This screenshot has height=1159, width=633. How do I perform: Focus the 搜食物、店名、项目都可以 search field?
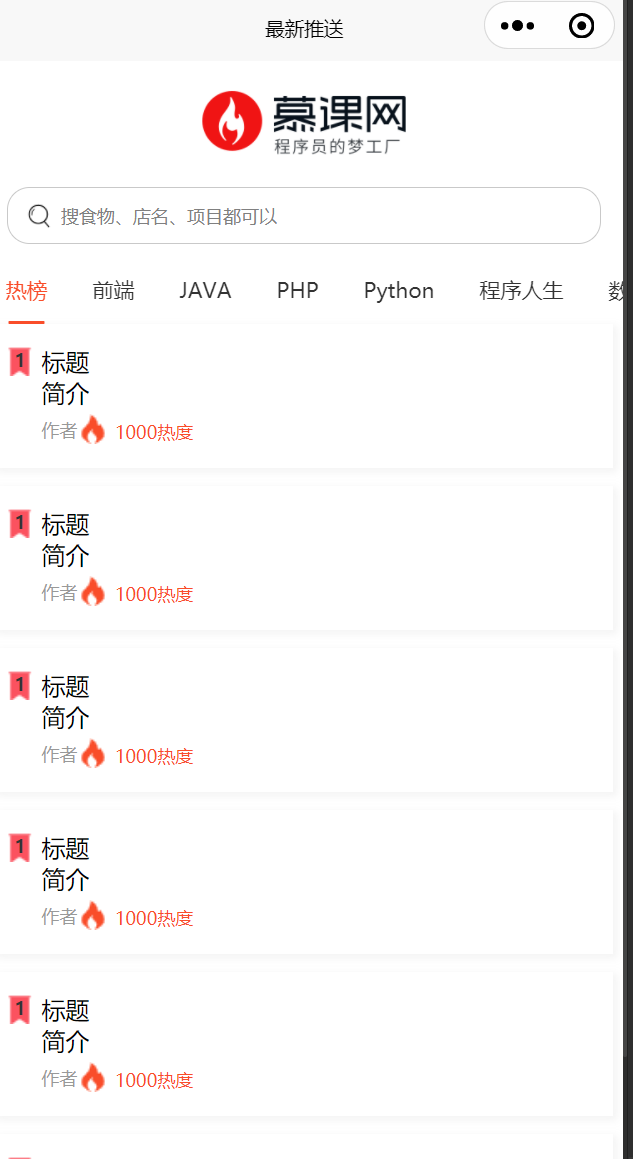click(304, 216)
